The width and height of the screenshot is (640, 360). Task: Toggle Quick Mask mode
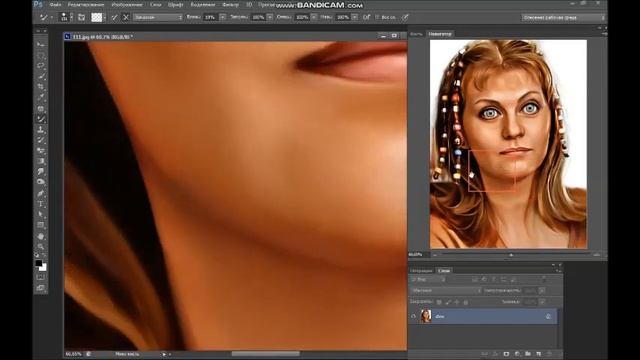pos(41,278)
